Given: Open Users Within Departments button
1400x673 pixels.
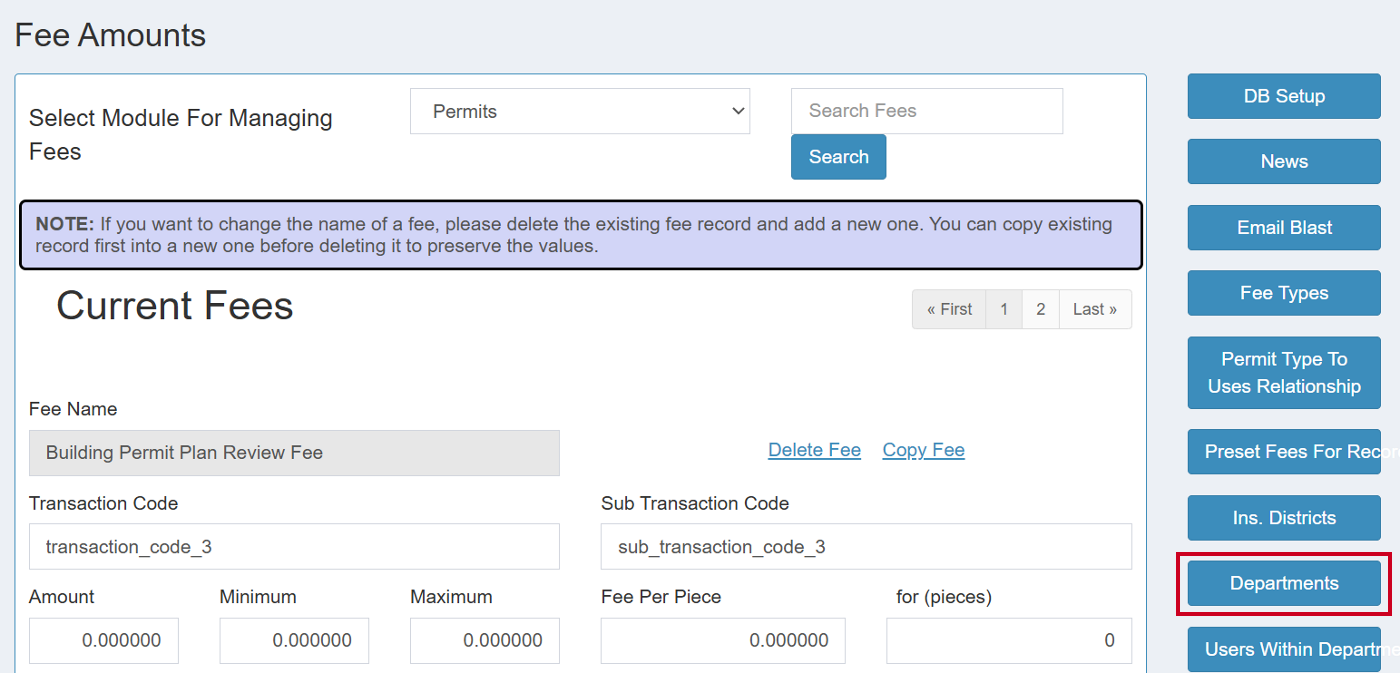Looking at the screenshot, I should coord(1284,649).
